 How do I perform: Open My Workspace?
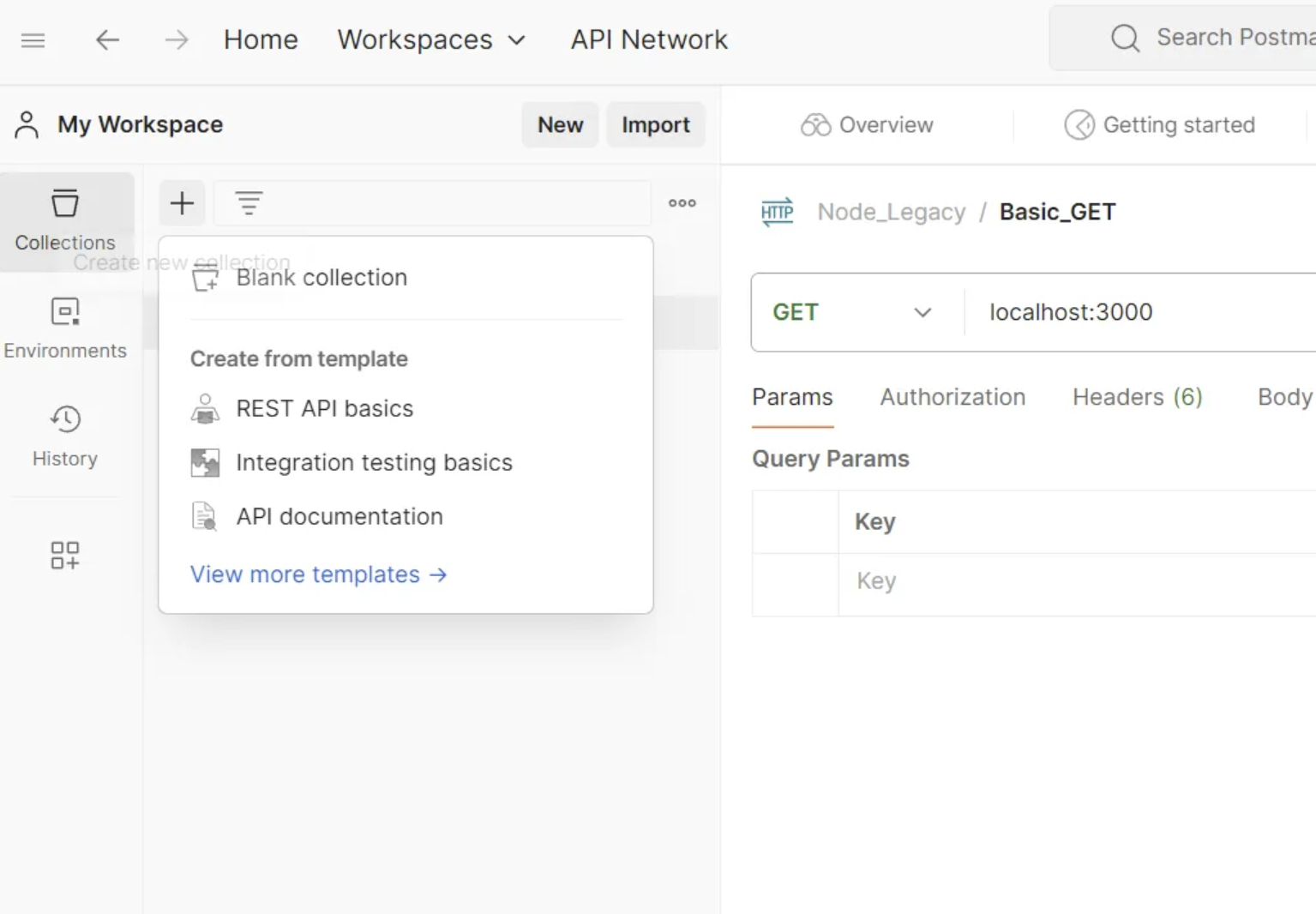click(x=140, y=124)
